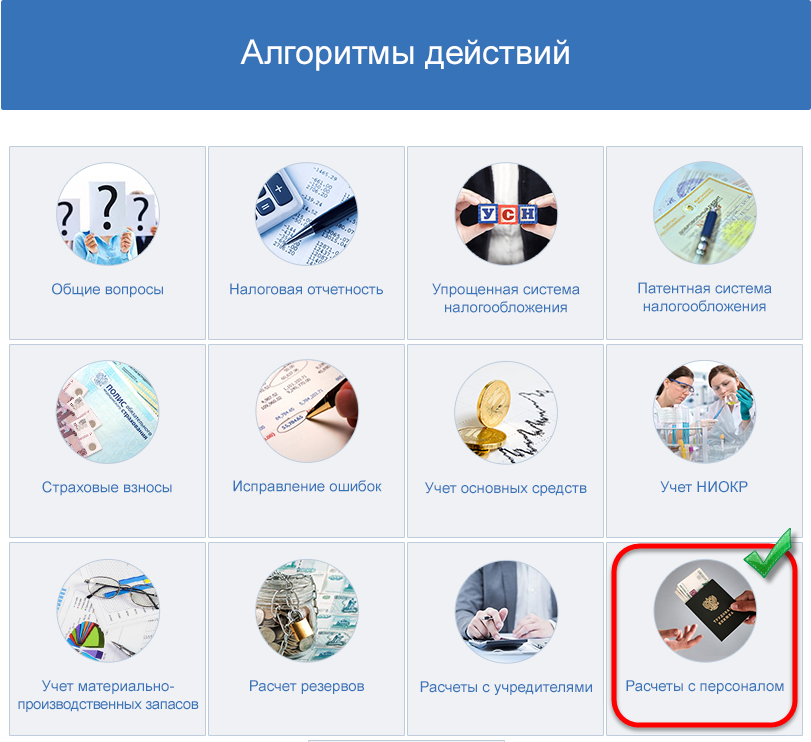This screenshot has width=811, height=742.
Task: Open Учет основных средств link
Action: [506, 488]
